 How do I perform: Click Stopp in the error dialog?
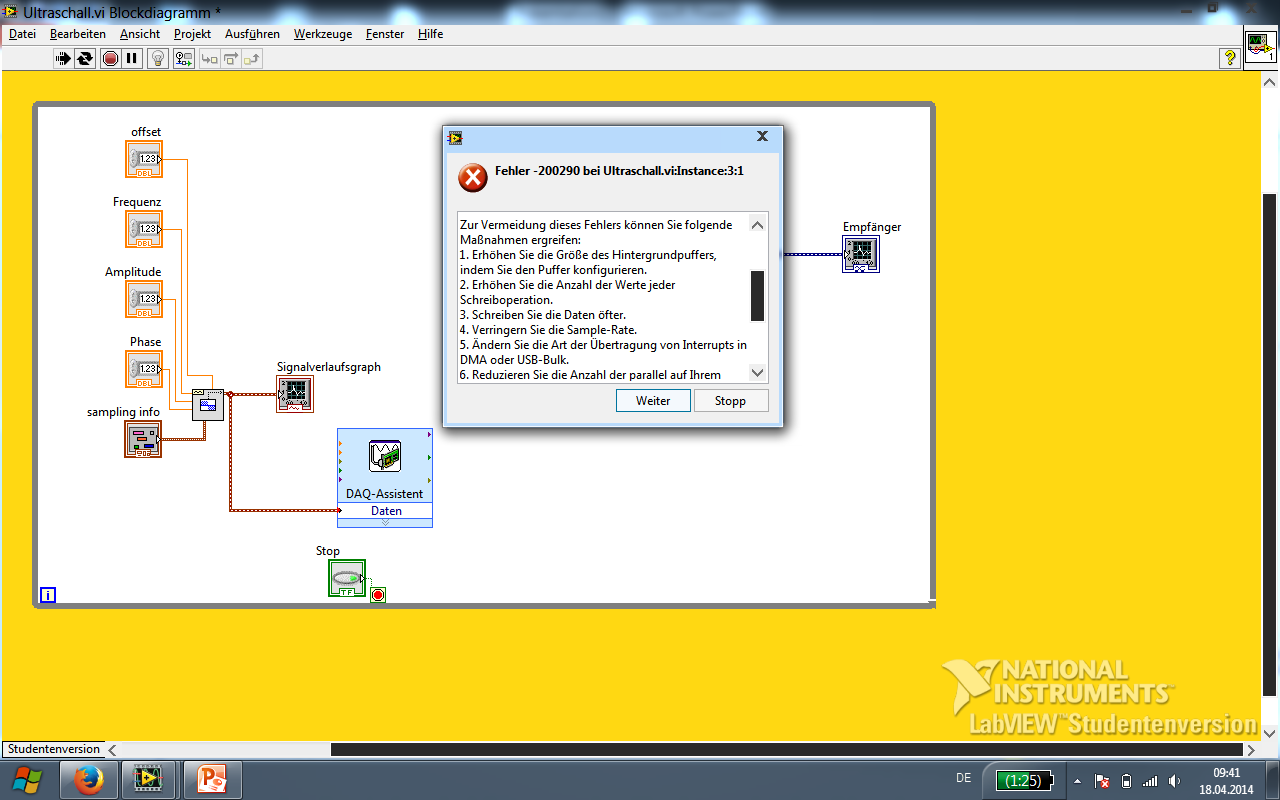pos(731,400)
